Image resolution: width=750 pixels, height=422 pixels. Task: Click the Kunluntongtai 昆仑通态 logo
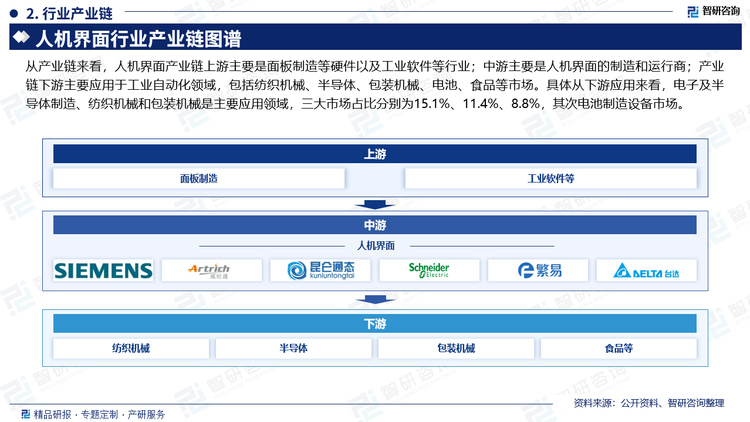(320, 270)
